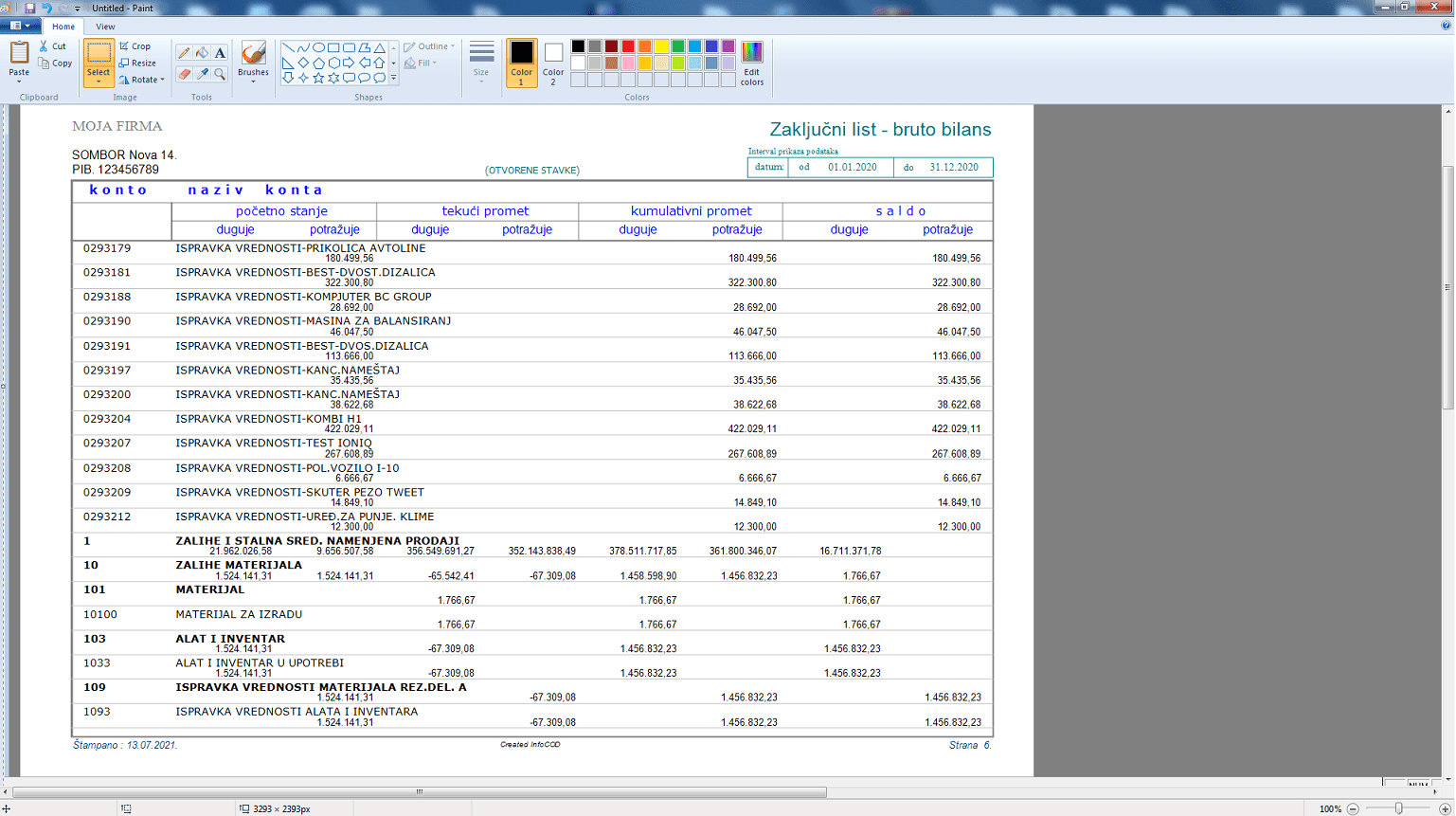Open the shape Outline dropdown
Screen dimensions: 1456x816
[429, 46]
